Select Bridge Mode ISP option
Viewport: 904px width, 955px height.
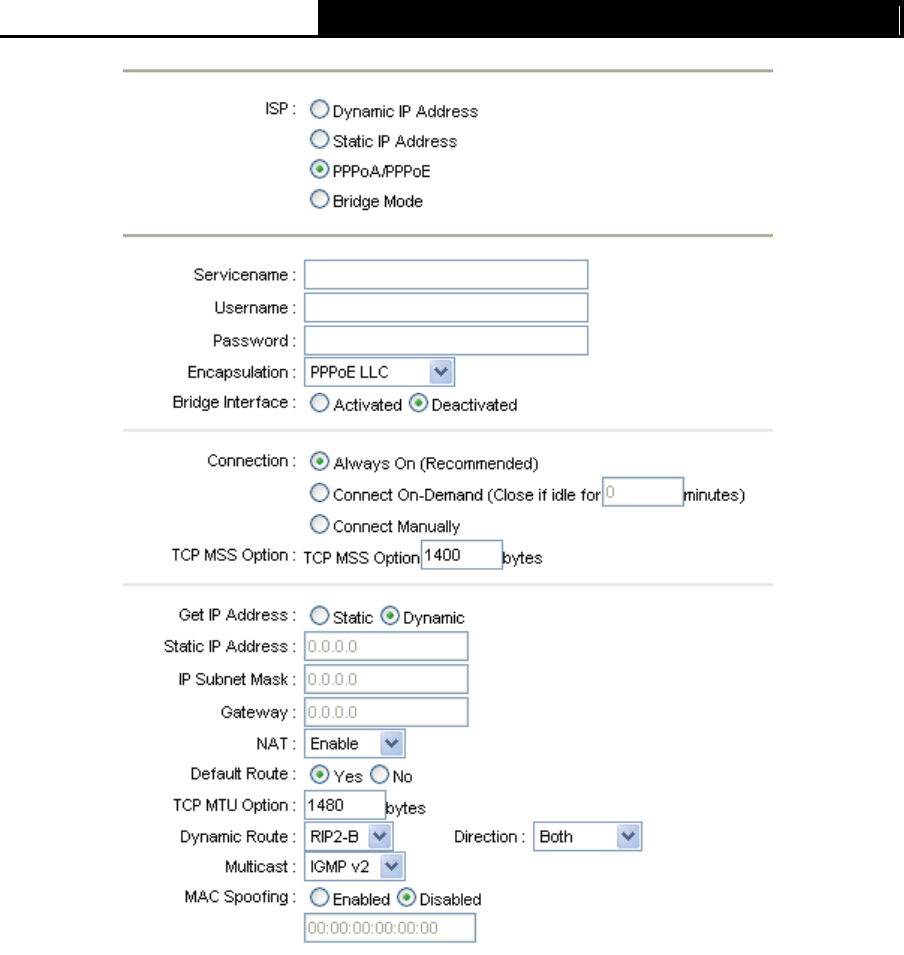click(x=319, y=199)
